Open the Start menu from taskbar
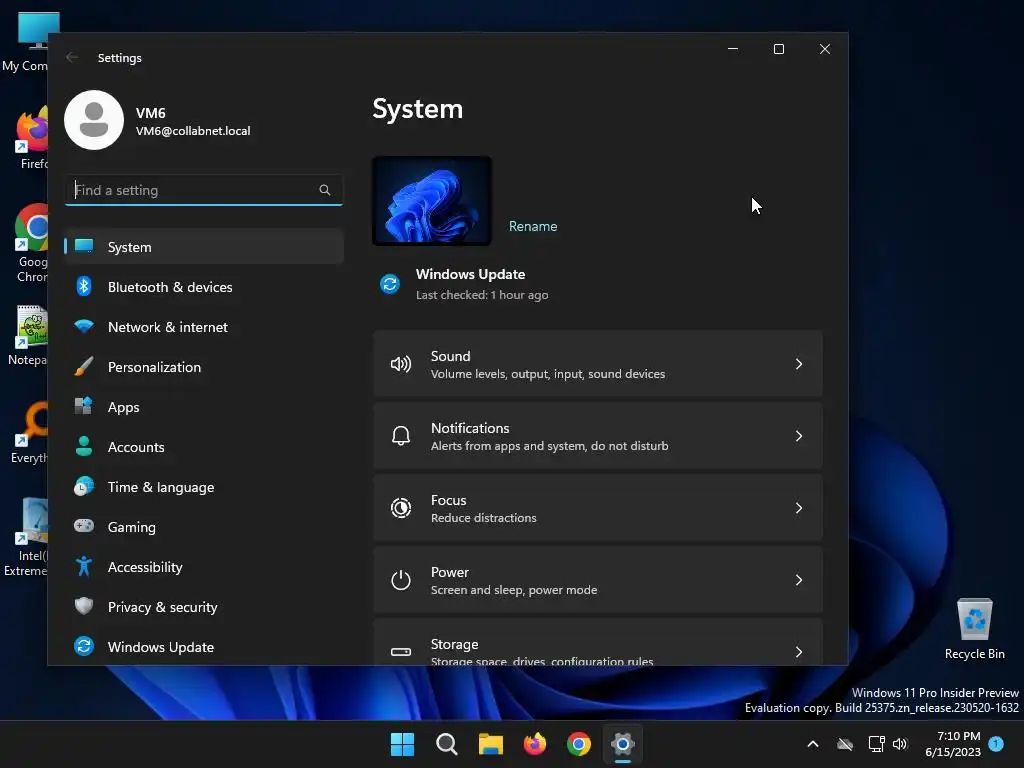 click(x=402, y=744)
